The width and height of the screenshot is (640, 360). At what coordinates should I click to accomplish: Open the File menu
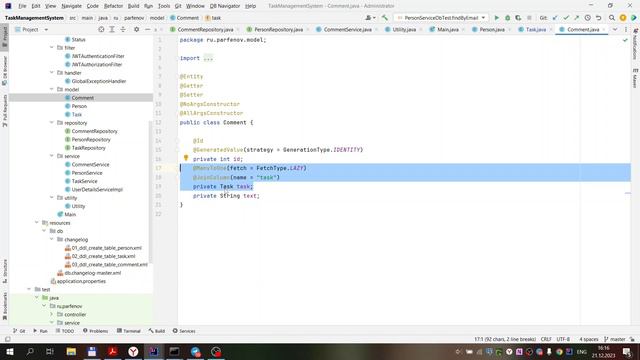(22, 6)
